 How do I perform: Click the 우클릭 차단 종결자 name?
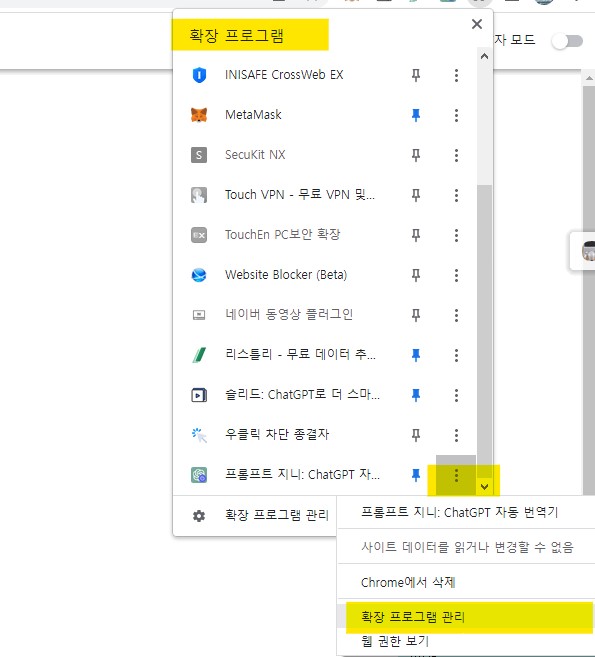click(277, 435)
